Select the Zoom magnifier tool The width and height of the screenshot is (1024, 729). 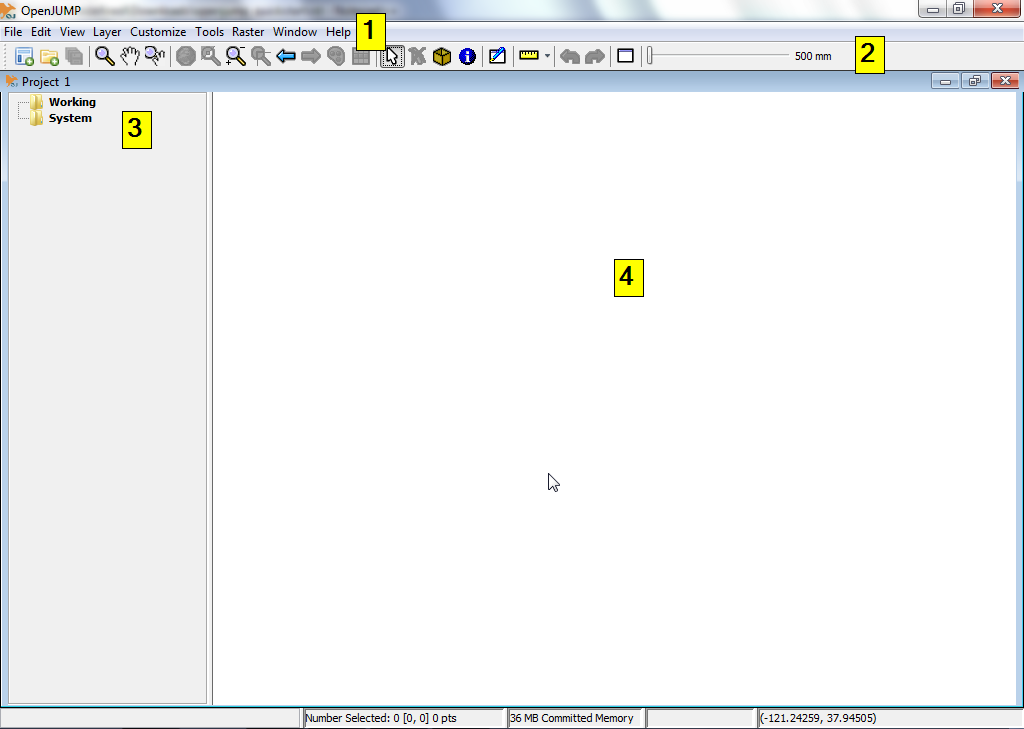pos(104,56)
